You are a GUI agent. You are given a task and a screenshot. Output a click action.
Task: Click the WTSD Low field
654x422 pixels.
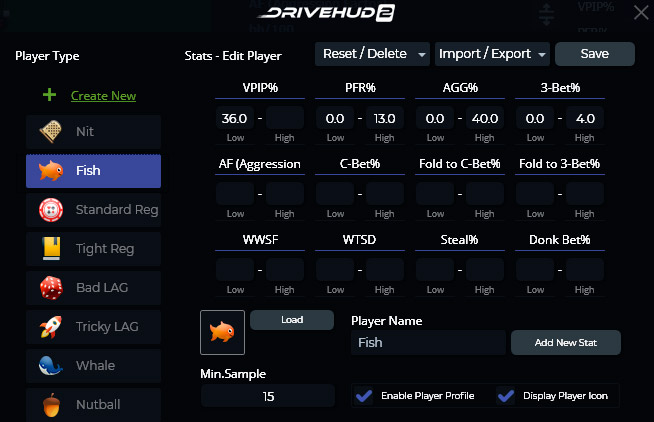click(x=335, y=270)
